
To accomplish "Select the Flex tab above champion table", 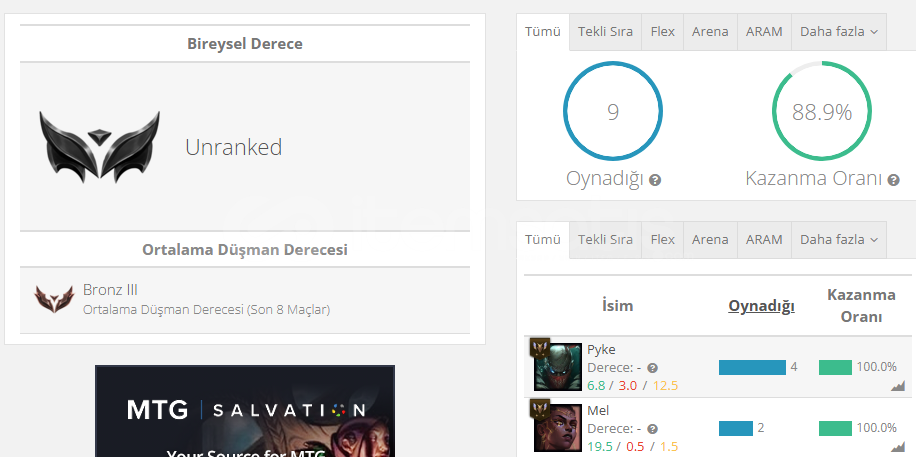I will pos(662,240).
